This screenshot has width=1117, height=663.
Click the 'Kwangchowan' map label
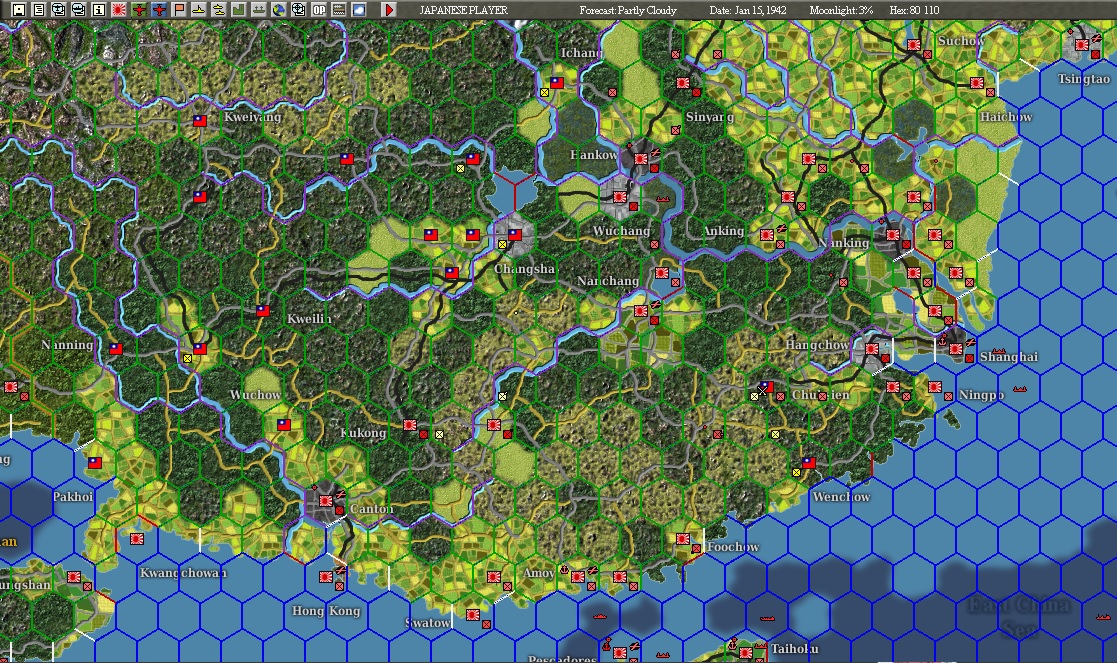[x=184, y=573]
